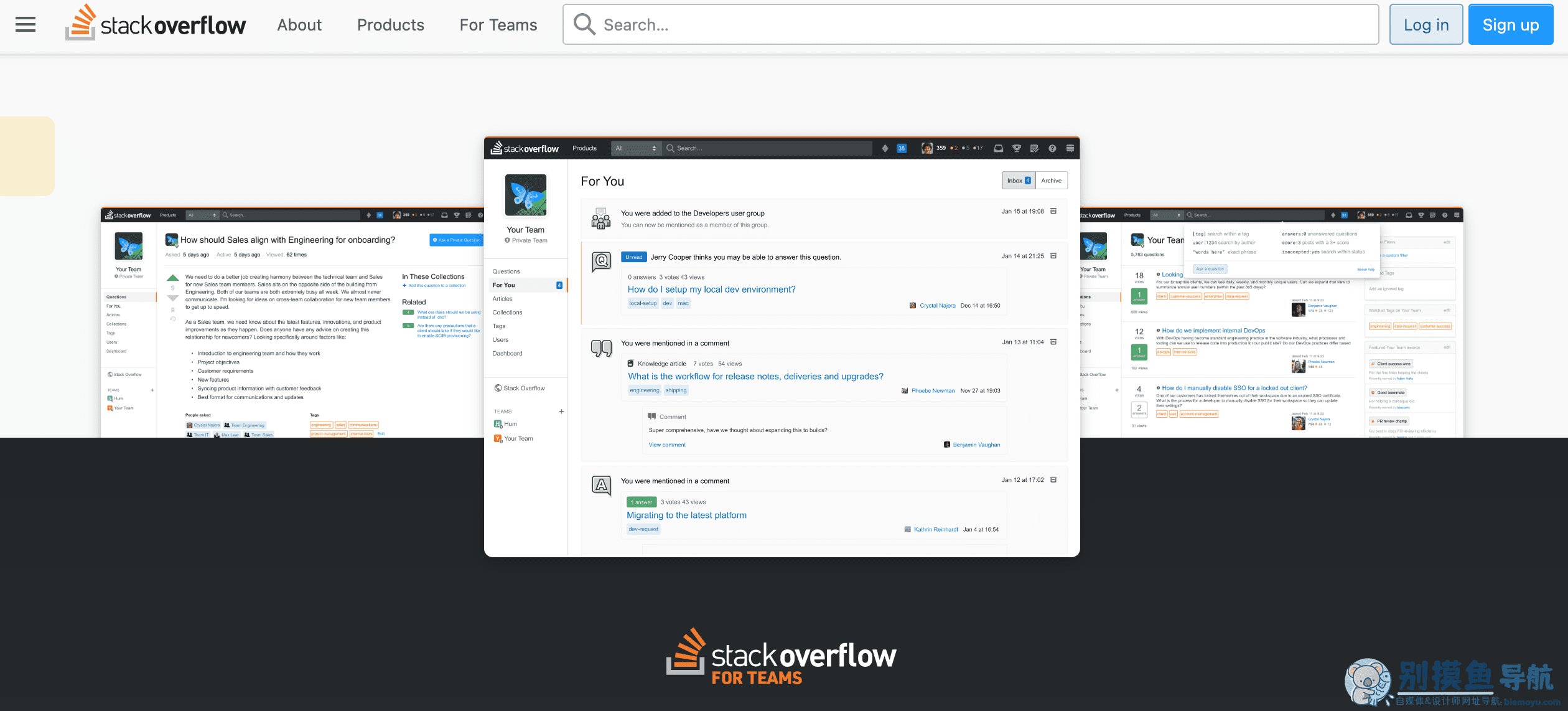
Task: Archive the Jan 14 at 21:25 notification
Action: pos(1053,256)
